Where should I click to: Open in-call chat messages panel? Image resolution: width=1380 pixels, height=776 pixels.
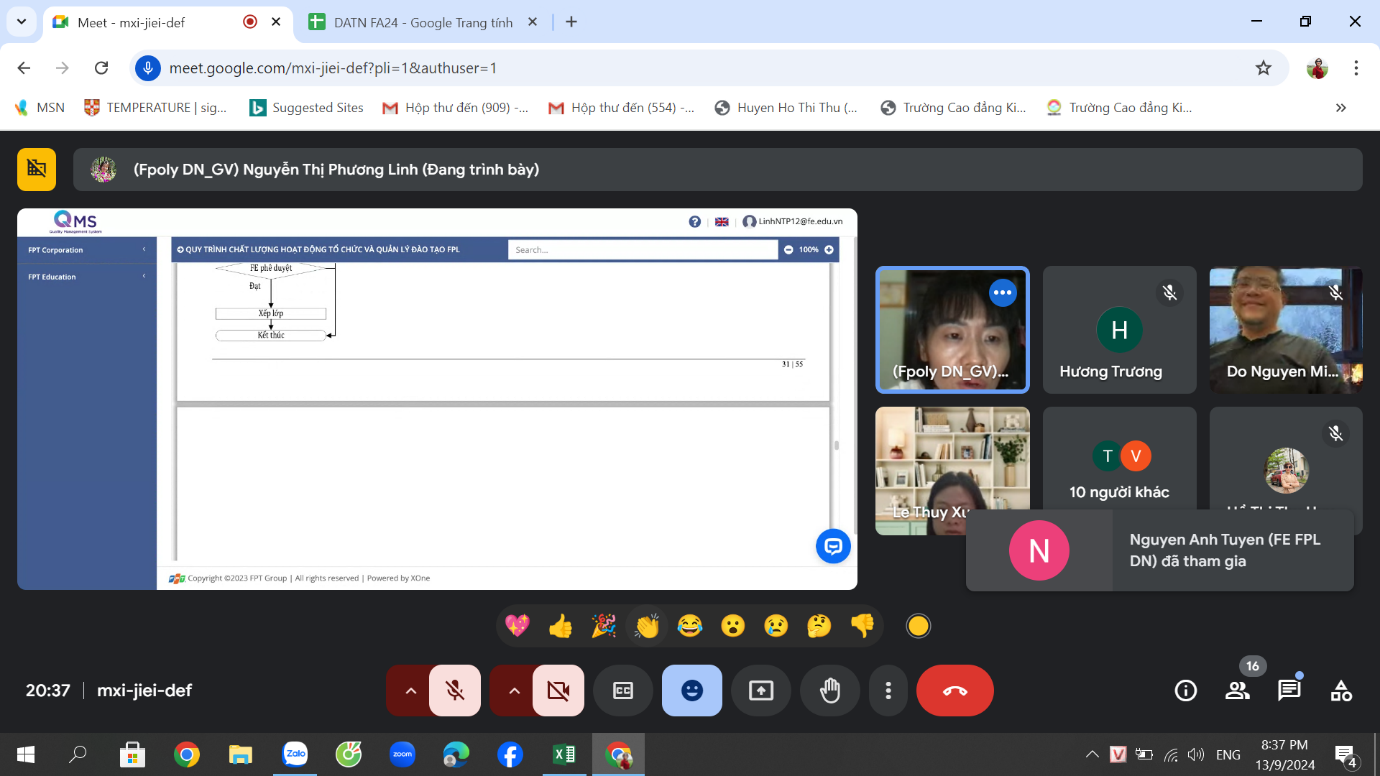pyautogui.click(x=1289, y=690)
